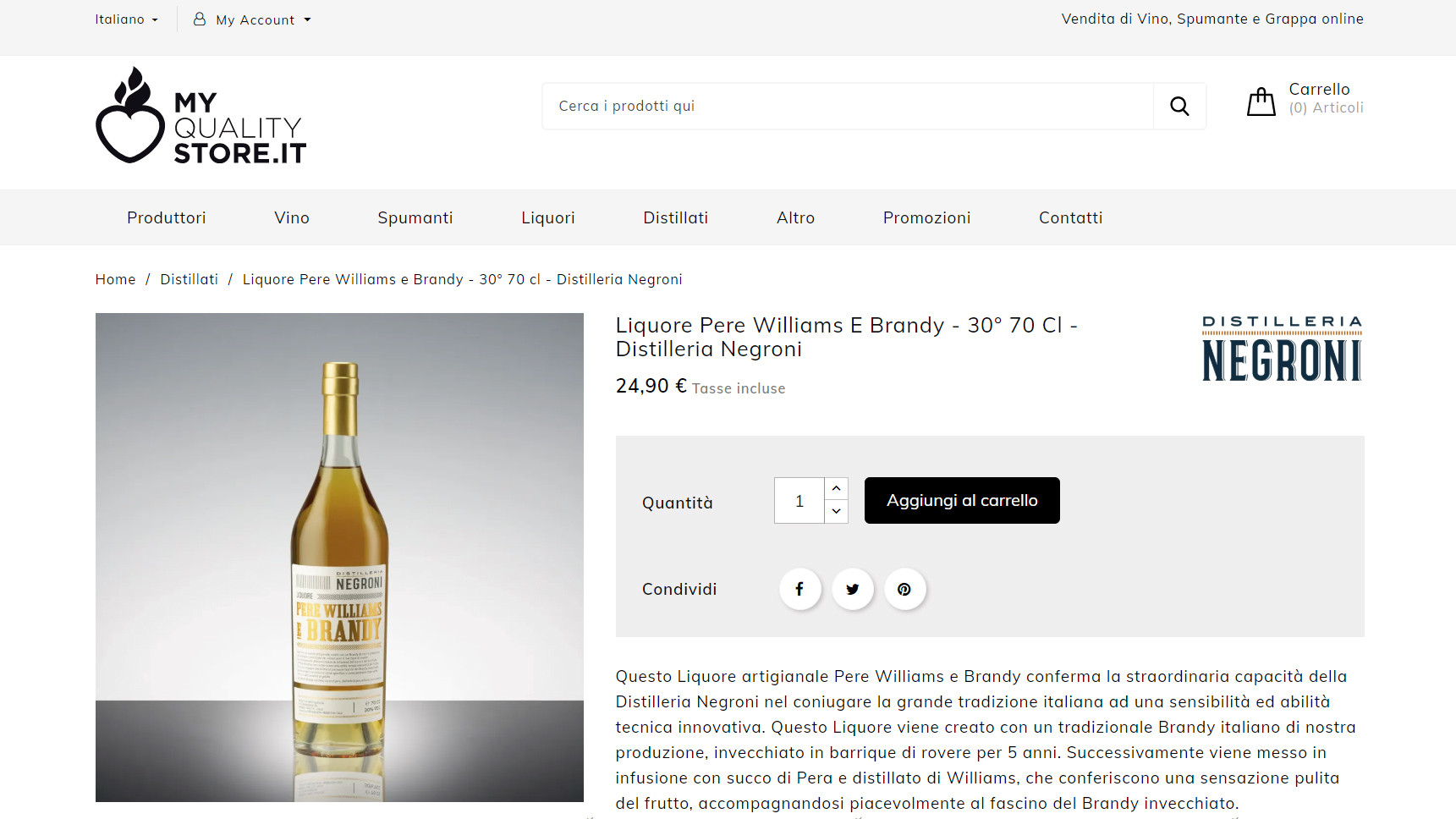Enlarge the product bottle image
Image resolution: width=1456 pixels, height=819 pixels.
click(x=339, y=557)
